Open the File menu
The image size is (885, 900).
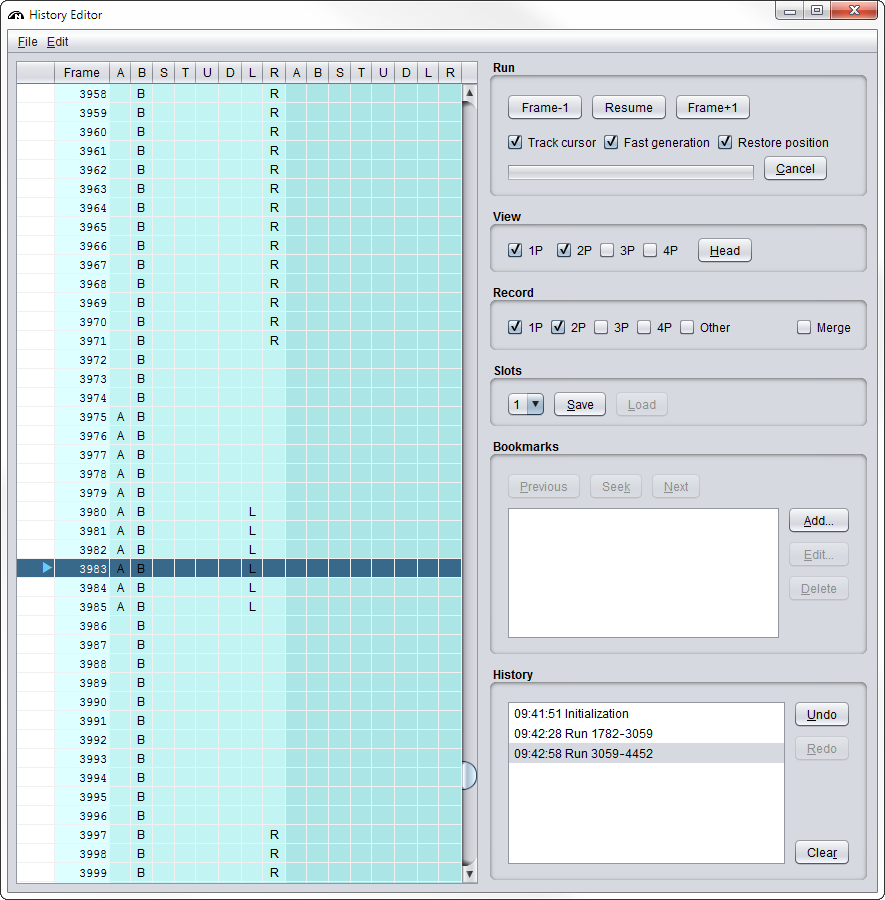(x=27, y=42)
